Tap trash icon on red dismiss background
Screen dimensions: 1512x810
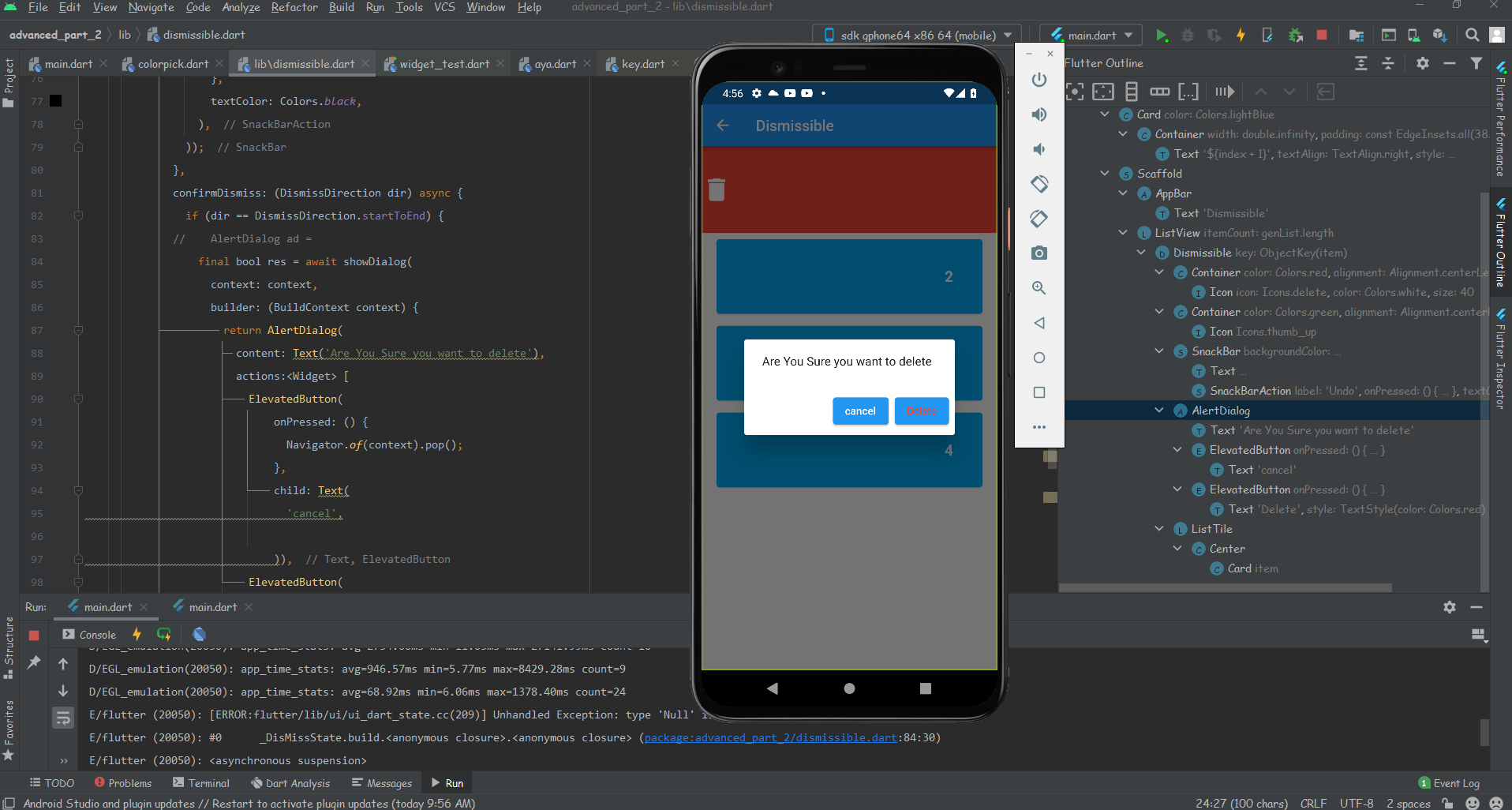717,189
